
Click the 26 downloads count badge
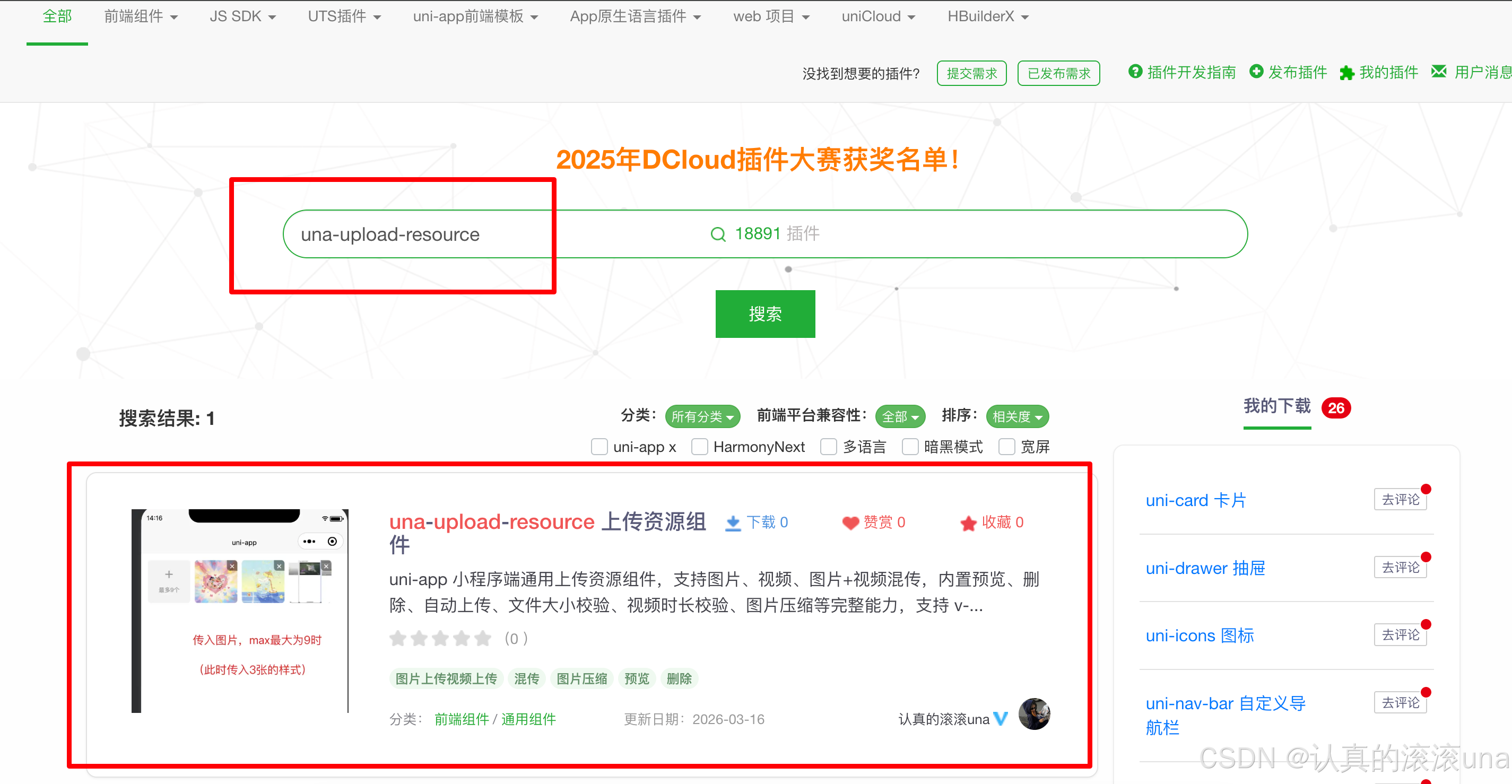[x=1336, y=408]
